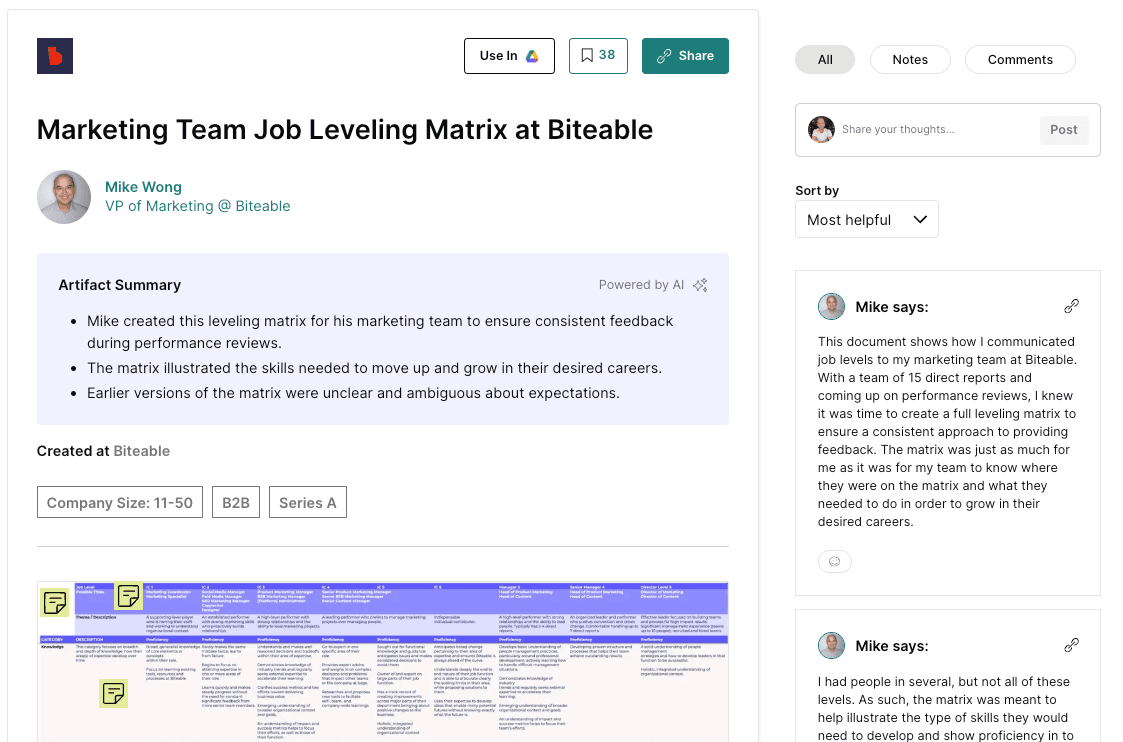Switch to the Notes tab

pos(910,59)
